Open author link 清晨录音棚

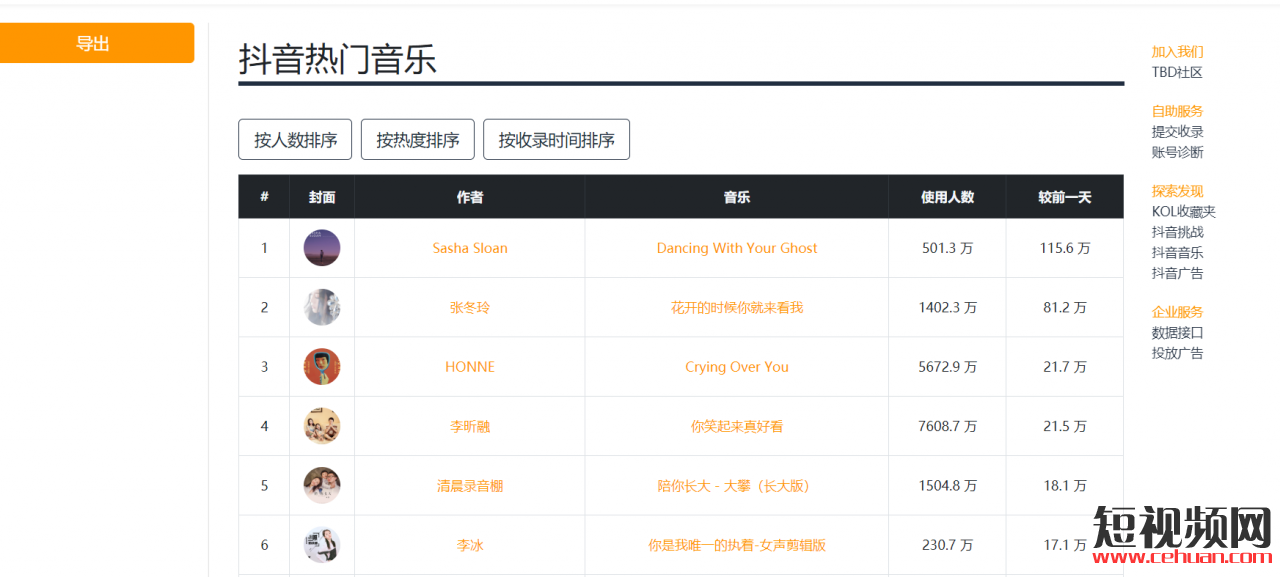pyautogui.click(x=470, y=486)
